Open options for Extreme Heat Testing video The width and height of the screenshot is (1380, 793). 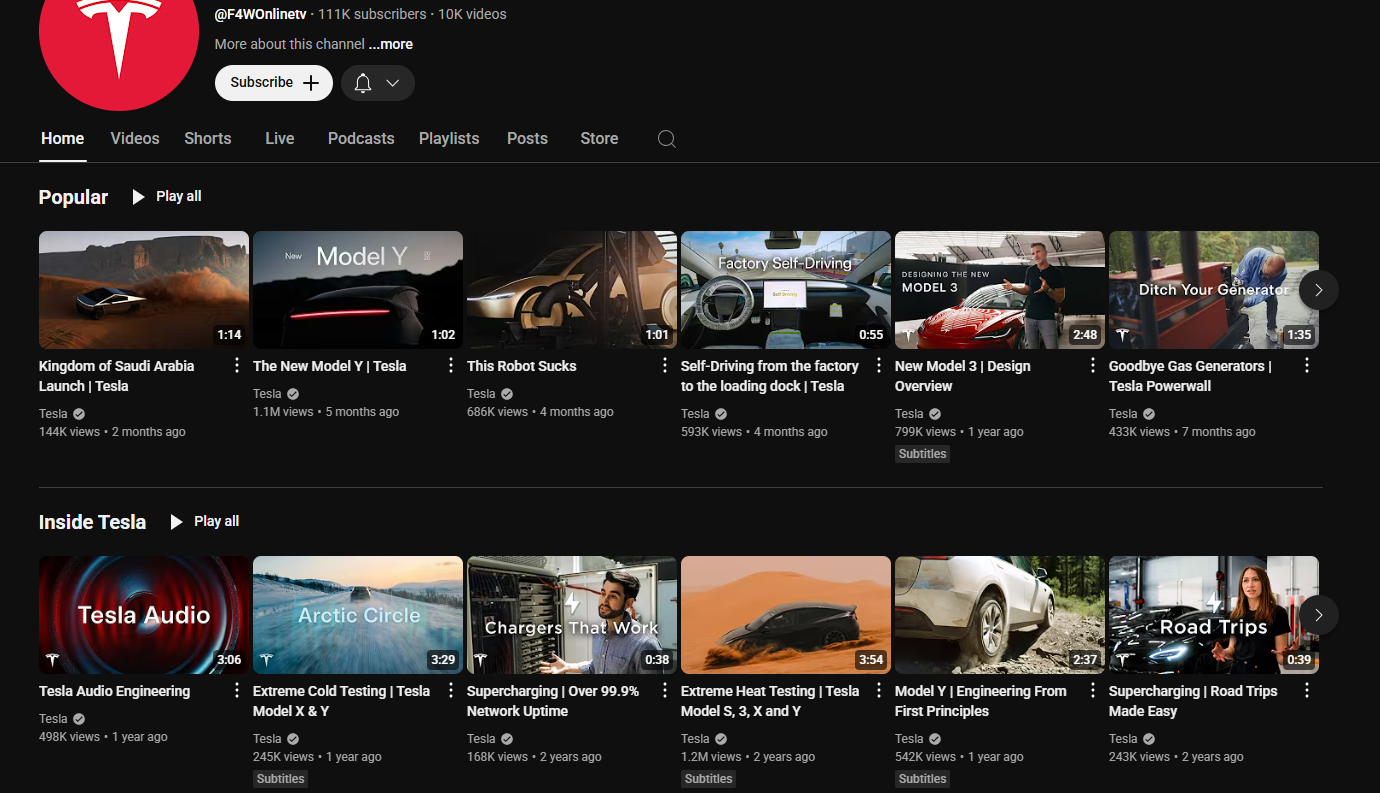[x=879, y=691]
